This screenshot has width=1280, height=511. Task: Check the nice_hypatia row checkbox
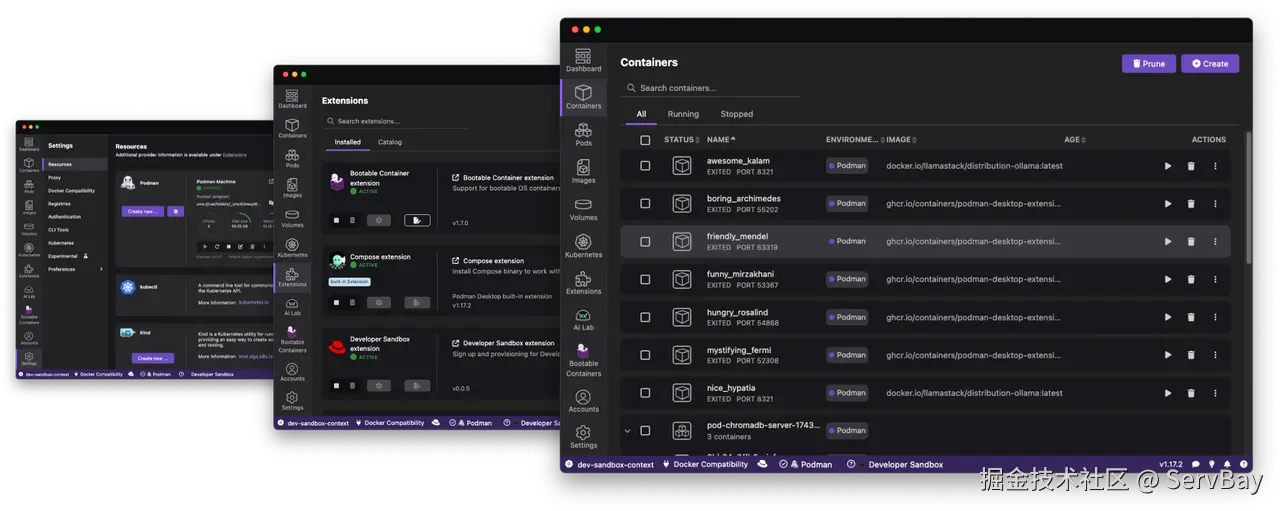pyautogui.click(x=645, y=393)
